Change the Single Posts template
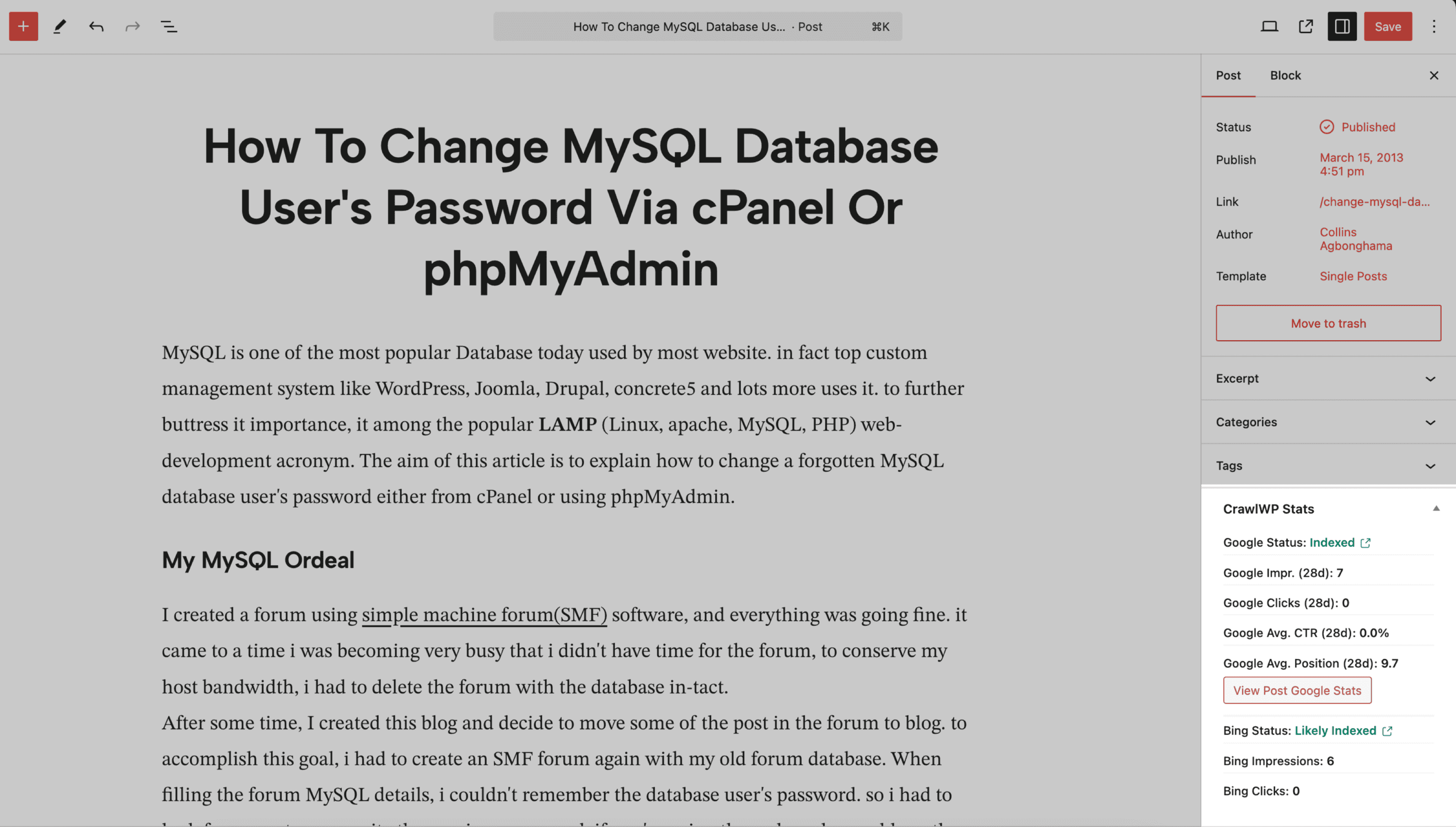 pyautogui.click(x=1353, y=276)
